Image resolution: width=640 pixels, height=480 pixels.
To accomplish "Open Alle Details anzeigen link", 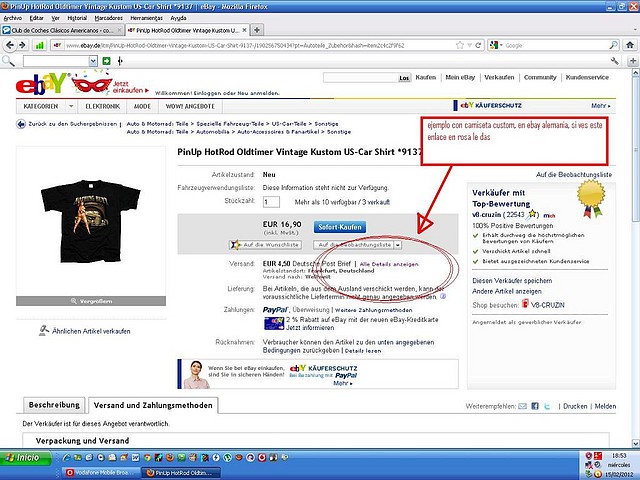I will point(389,264).
